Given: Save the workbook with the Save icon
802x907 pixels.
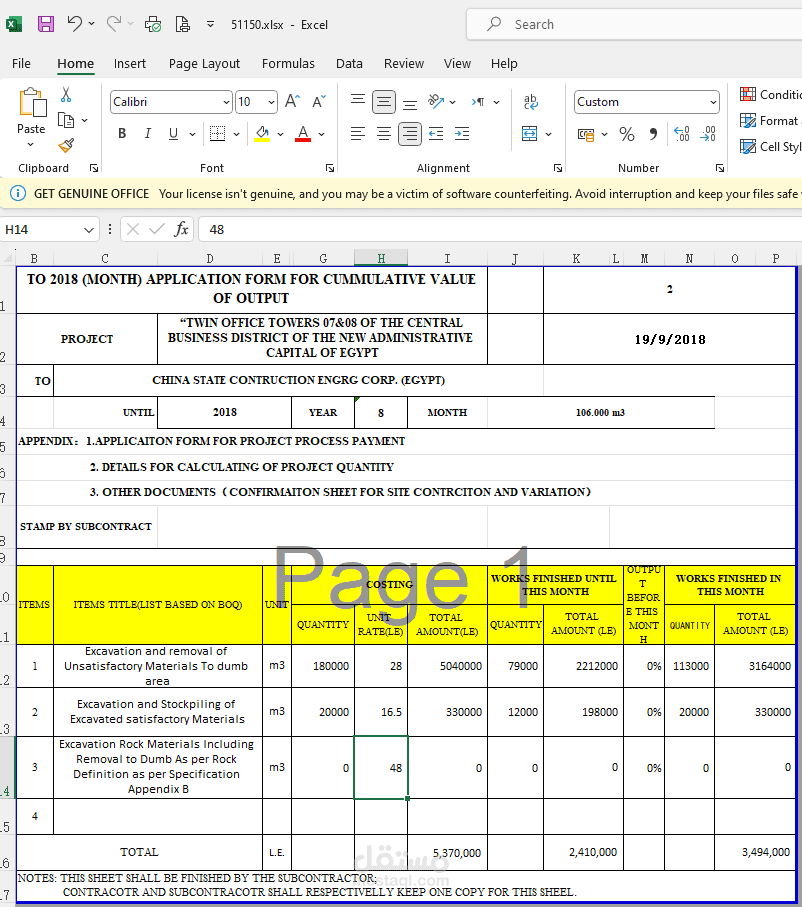Looking at the screenshot, I should pyautogui.click(x=46, y=24).
